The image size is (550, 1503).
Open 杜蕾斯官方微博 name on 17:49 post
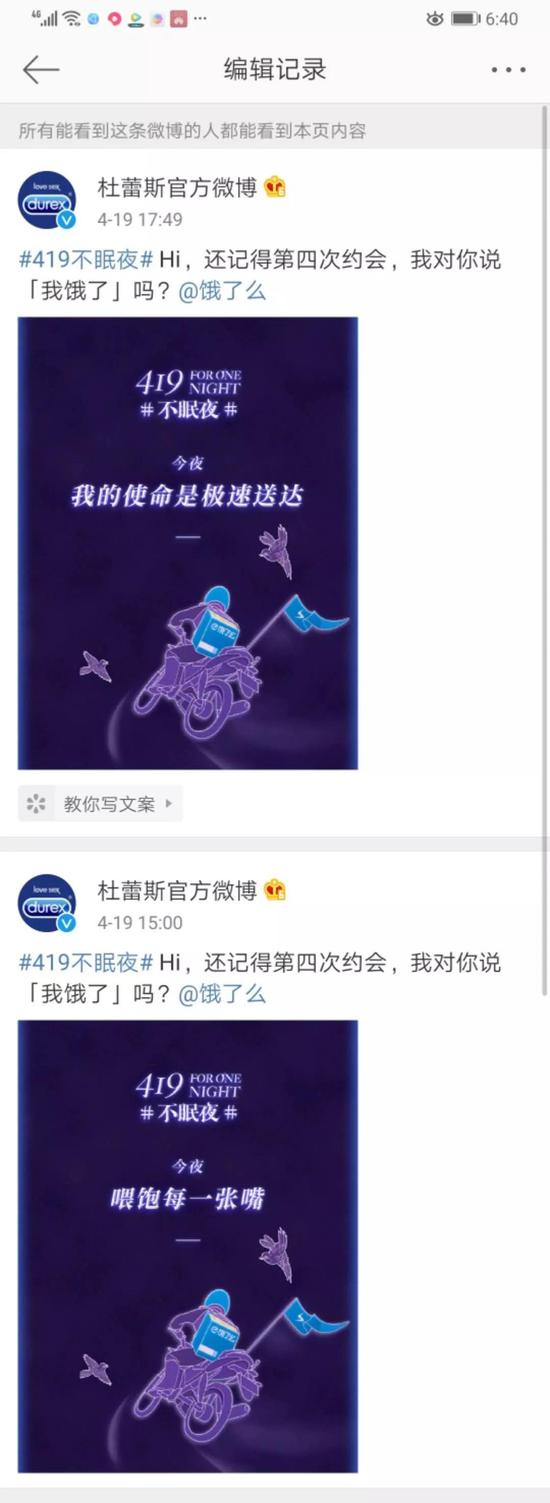[x=177, y=187]
